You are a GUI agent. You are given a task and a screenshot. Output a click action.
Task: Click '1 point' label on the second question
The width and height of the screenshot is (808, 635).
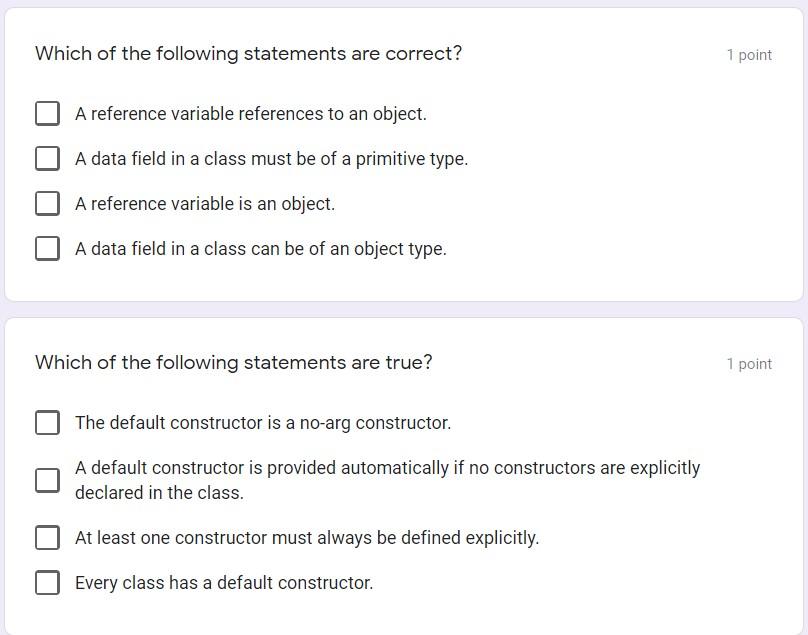[x=749, y=364]
